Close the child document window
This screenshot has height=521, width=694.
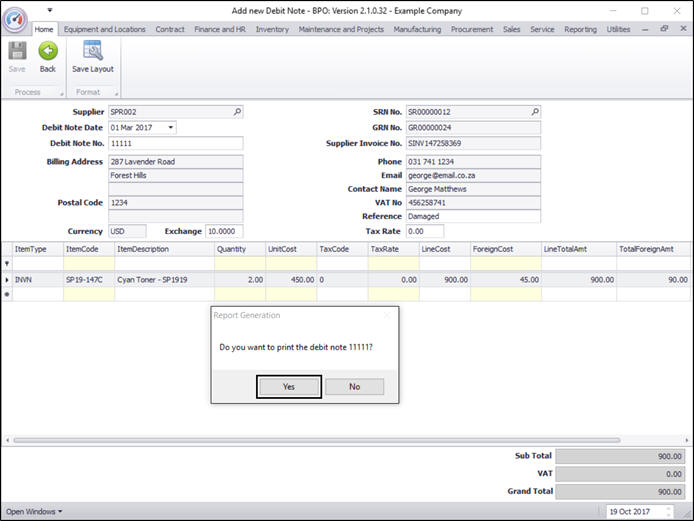pyautogui.click(x=683, y=28)
